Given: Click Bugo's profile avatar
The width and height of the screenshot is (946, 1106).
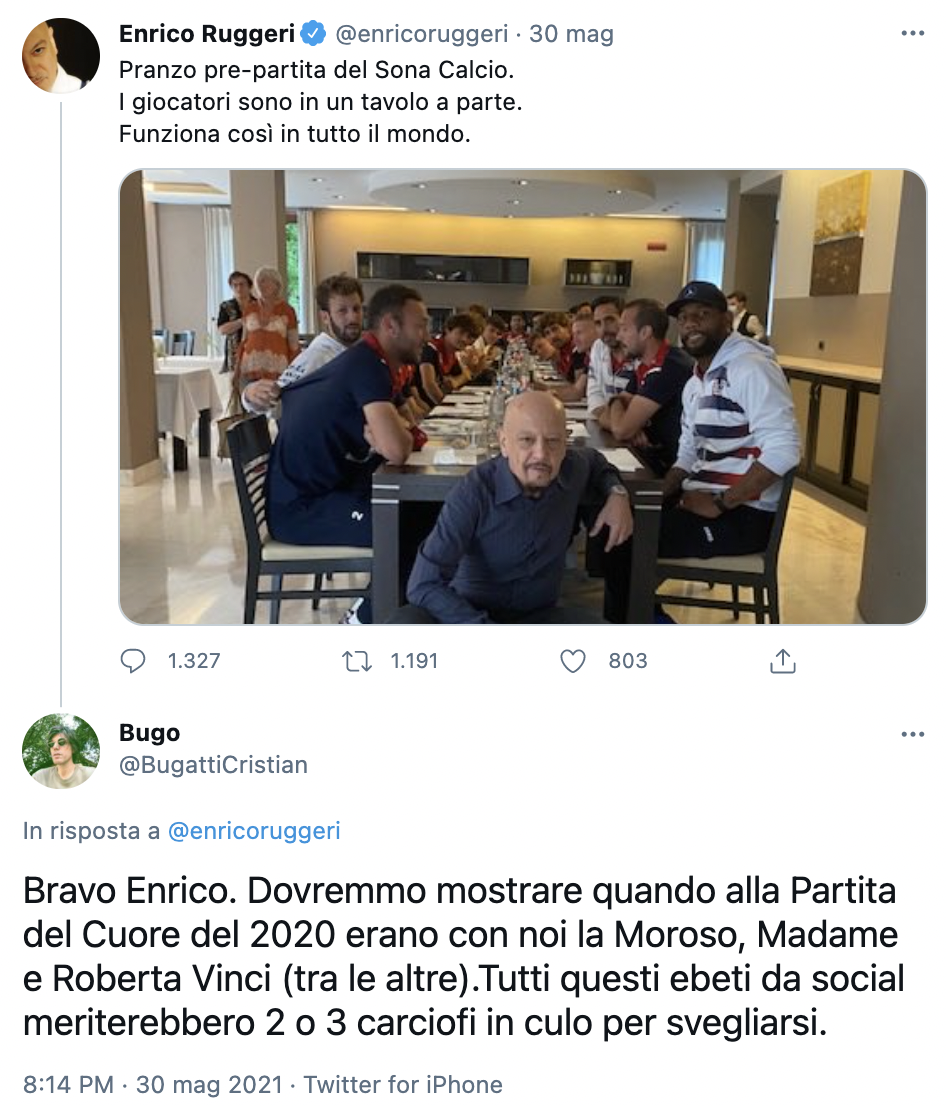Looking at the screenshot, I should (x=61, y=751).
